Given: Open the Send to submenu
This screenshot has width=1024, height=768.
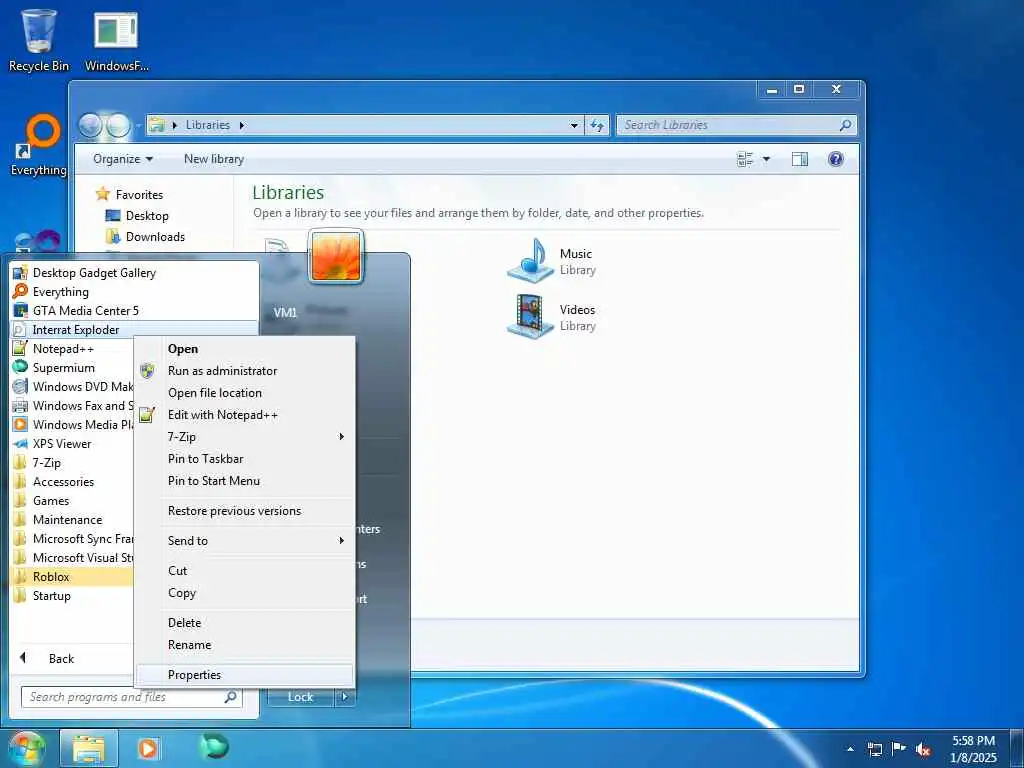Looking at the screenshot, I should coord(245,541).
